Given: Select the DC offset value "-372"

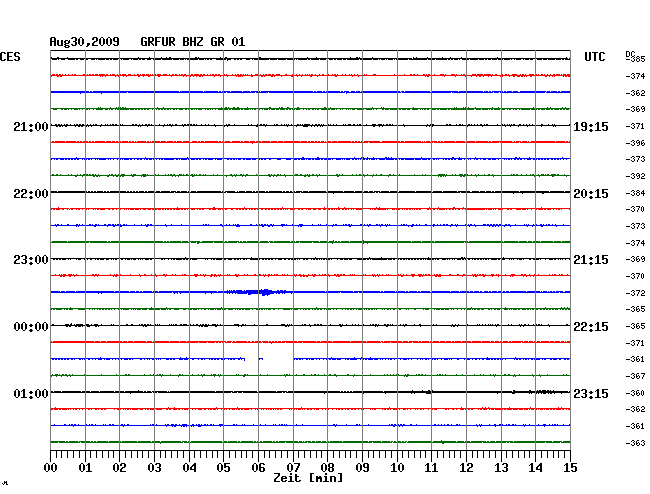Looking at the screenshot, I should 635,293.
